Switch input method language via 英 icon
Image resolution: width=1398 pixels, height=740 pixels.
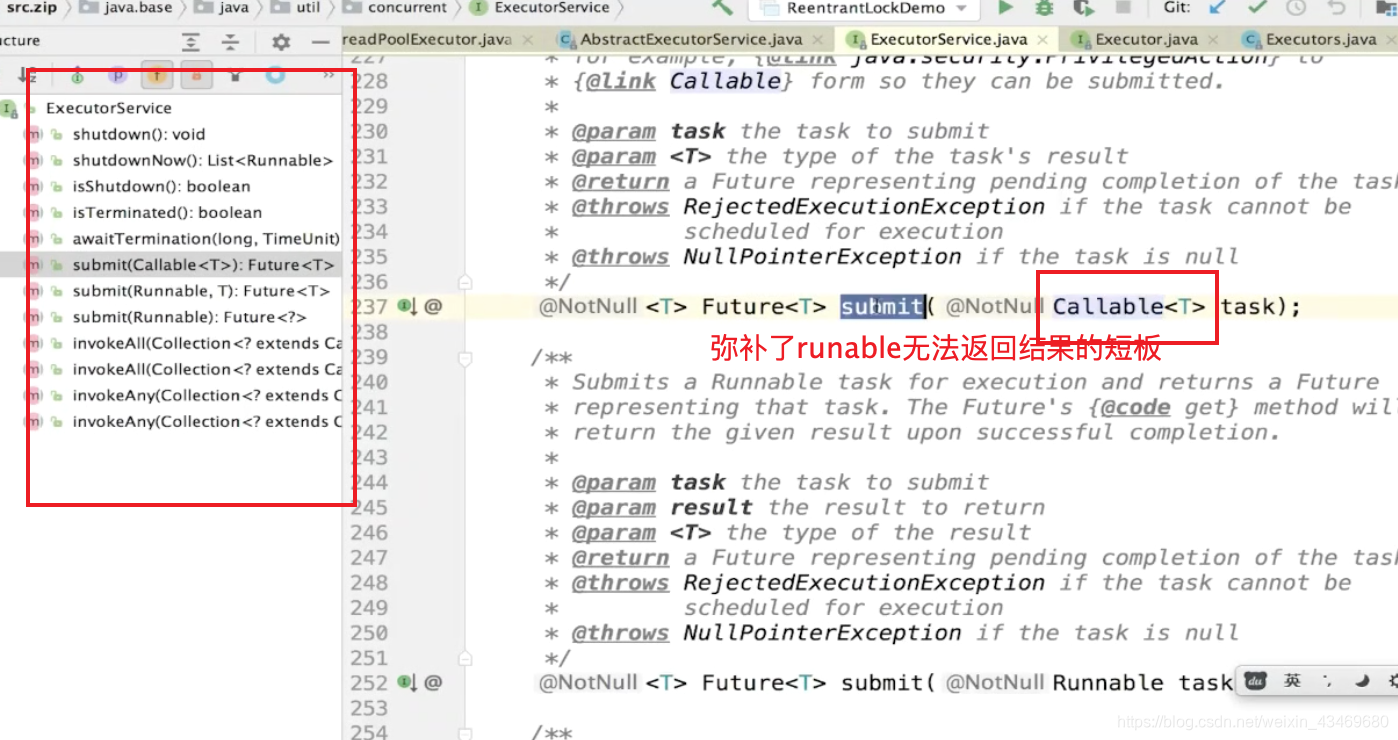(x=1293, y=681)
